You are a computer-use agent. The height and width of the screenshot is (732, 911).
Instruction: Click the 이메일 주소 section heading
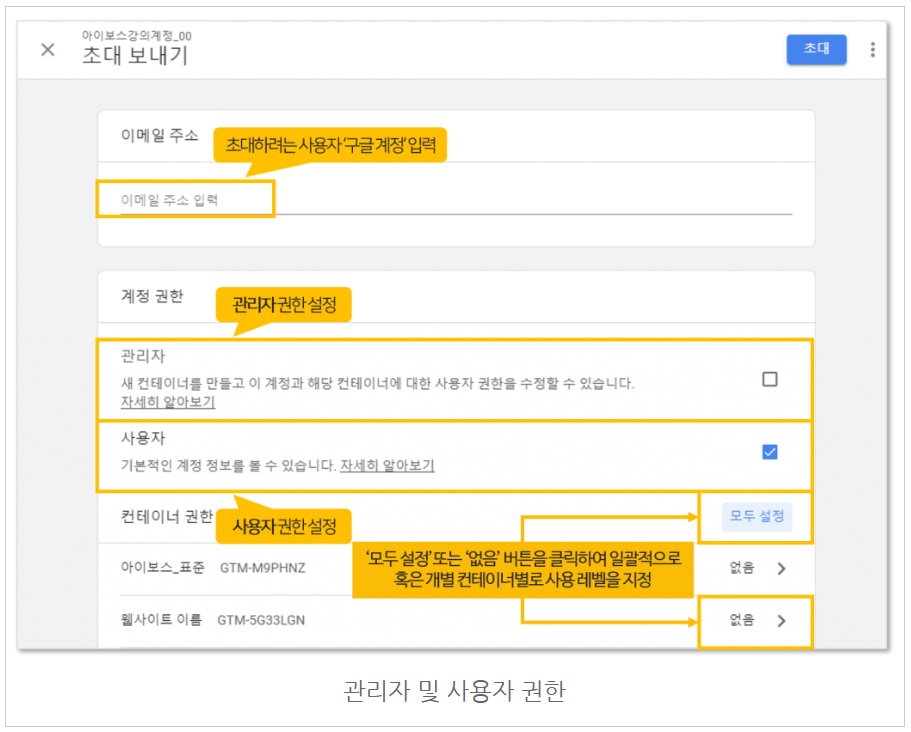pos(159,135)
